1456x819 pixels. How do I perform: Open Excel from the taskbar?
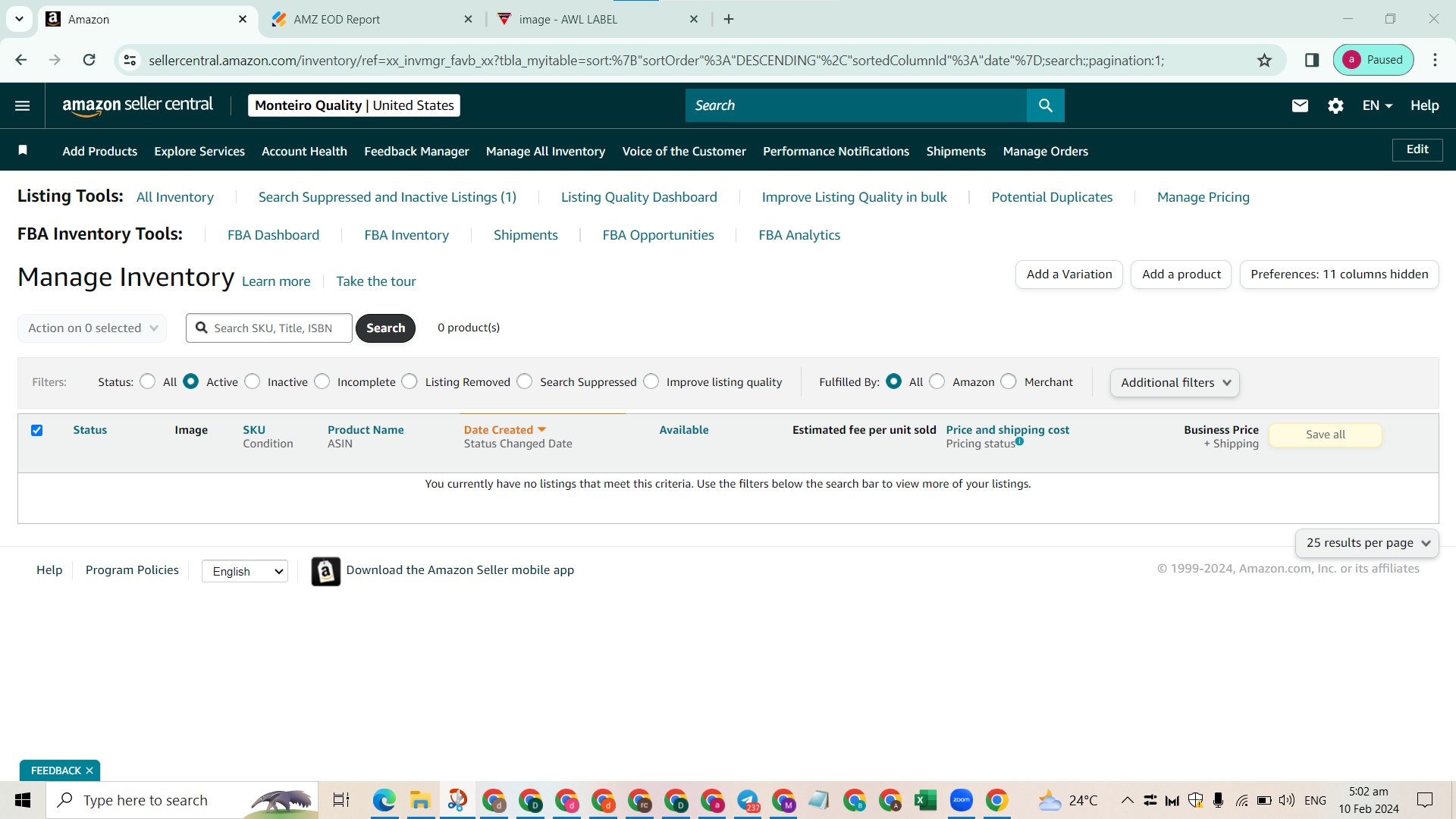coord(925,800)
